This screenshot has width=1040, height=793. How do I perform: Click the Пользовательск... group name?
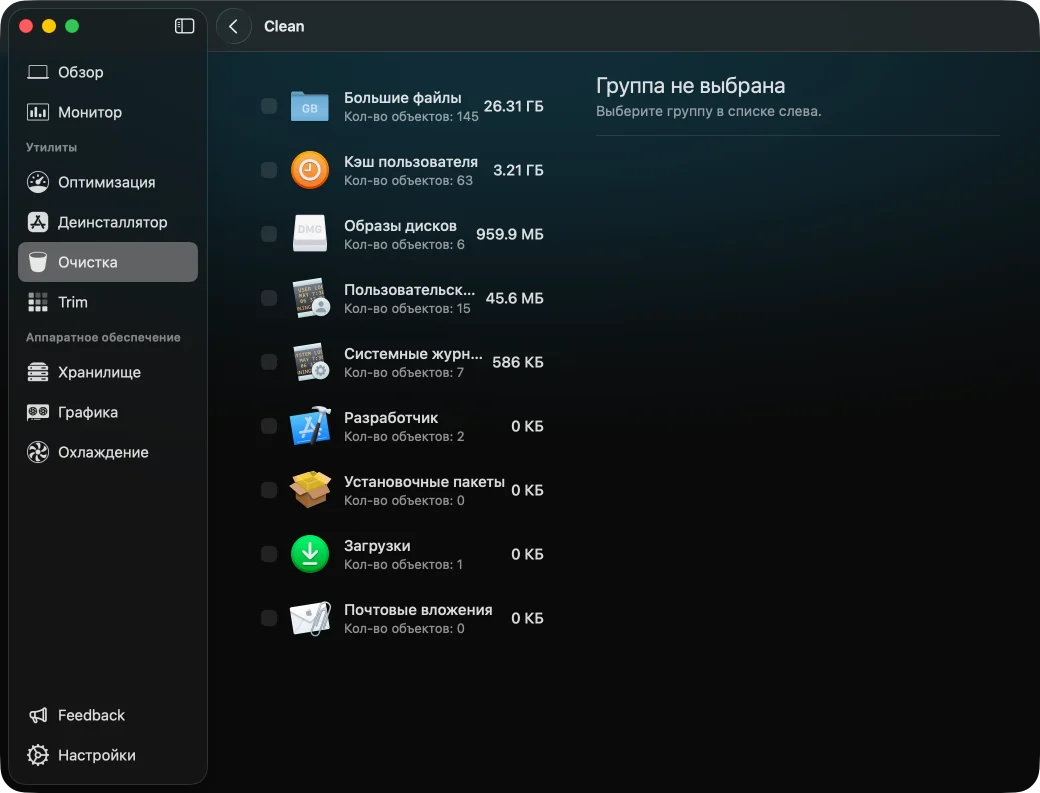coord(409,290)
